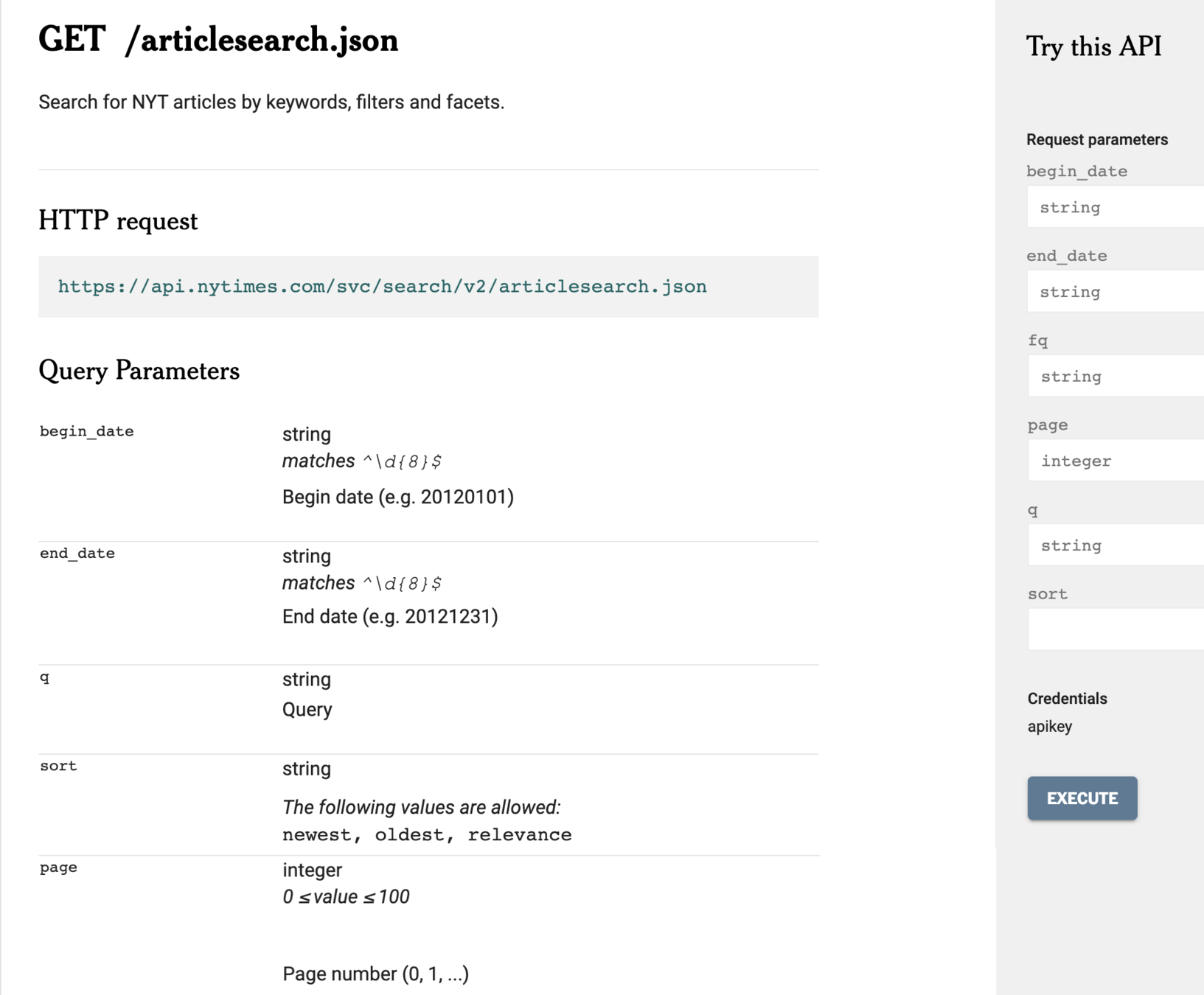Click the text 'End date (e.g. 20121231)'

[390, 617]
